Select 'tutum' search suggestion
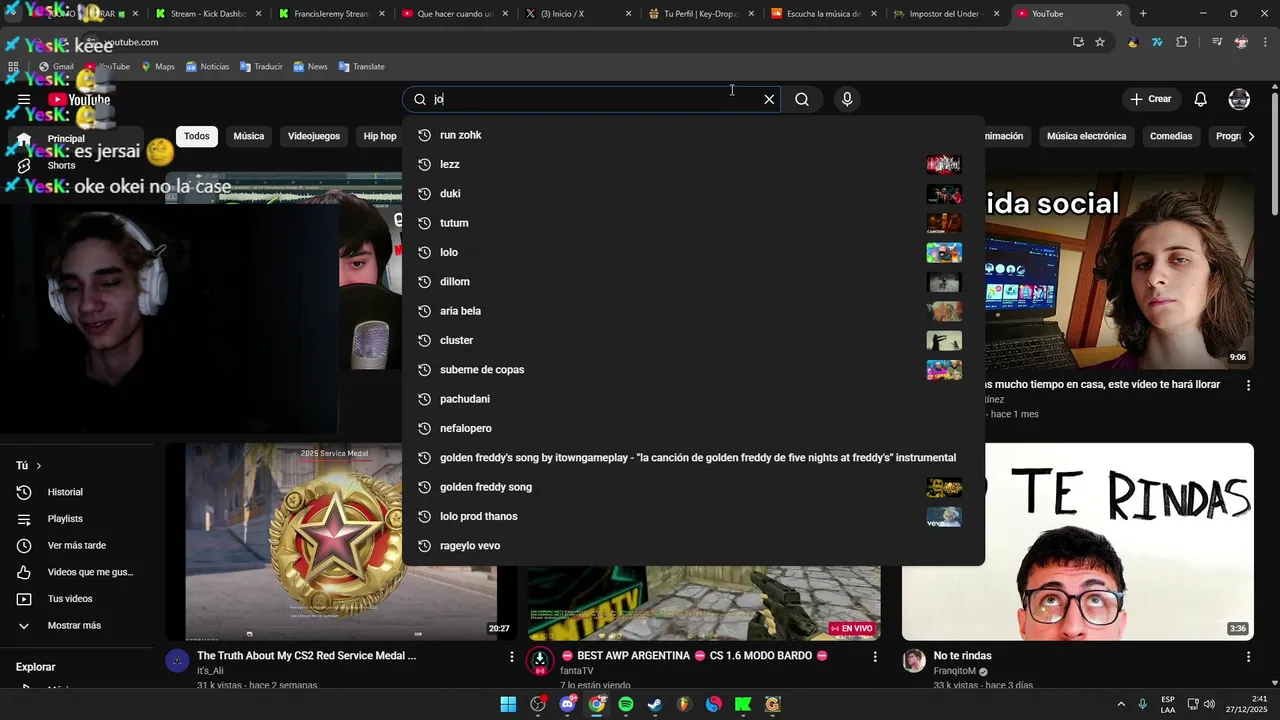Screen dimensions: 1280x720 (694, 223)
